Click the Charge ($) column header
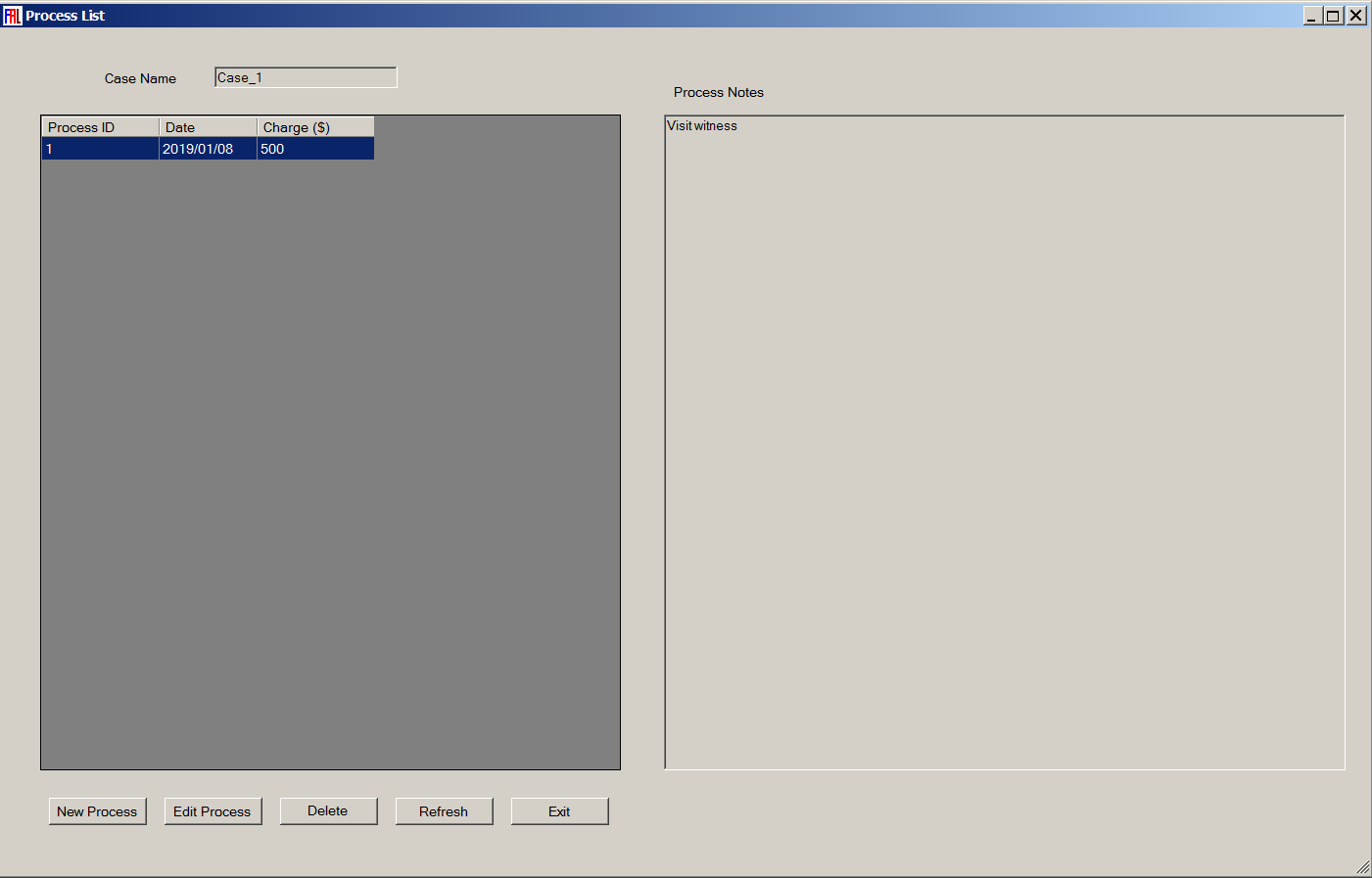The width and height of the screenshot is (1372, 878). coord(315,127)
